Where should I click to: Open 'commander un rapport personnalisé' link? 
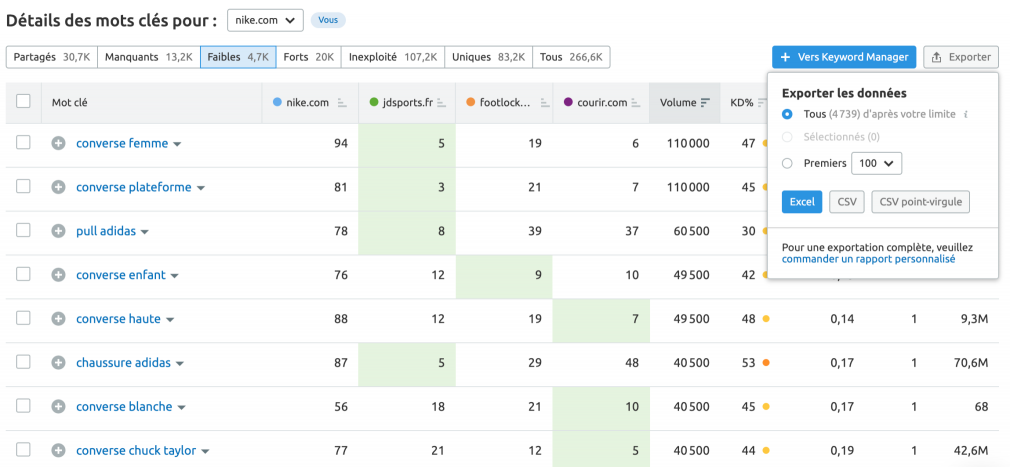point(868,259)
